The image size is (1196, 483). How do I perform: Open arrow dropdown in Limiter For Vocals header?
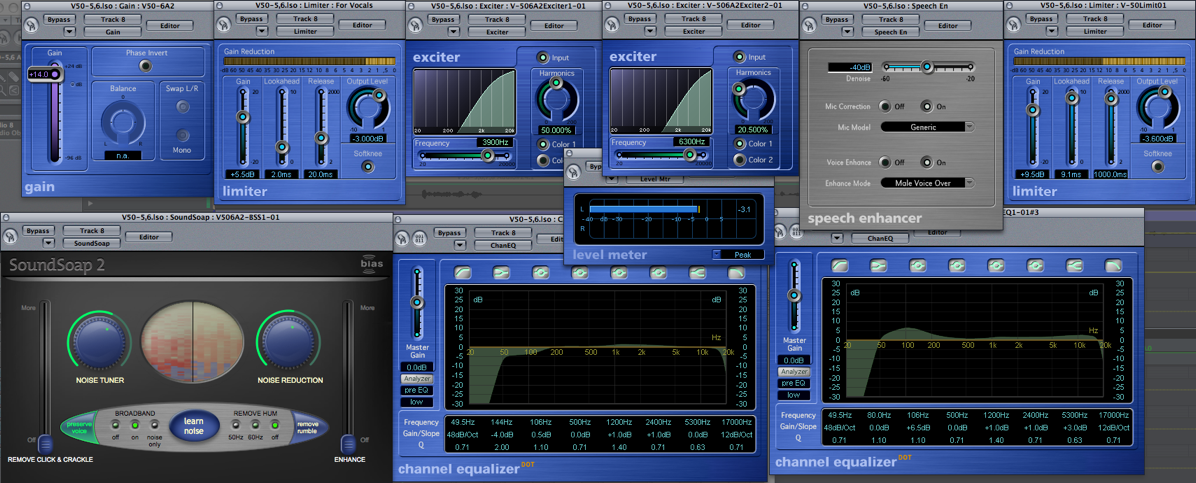pos(262,31)
